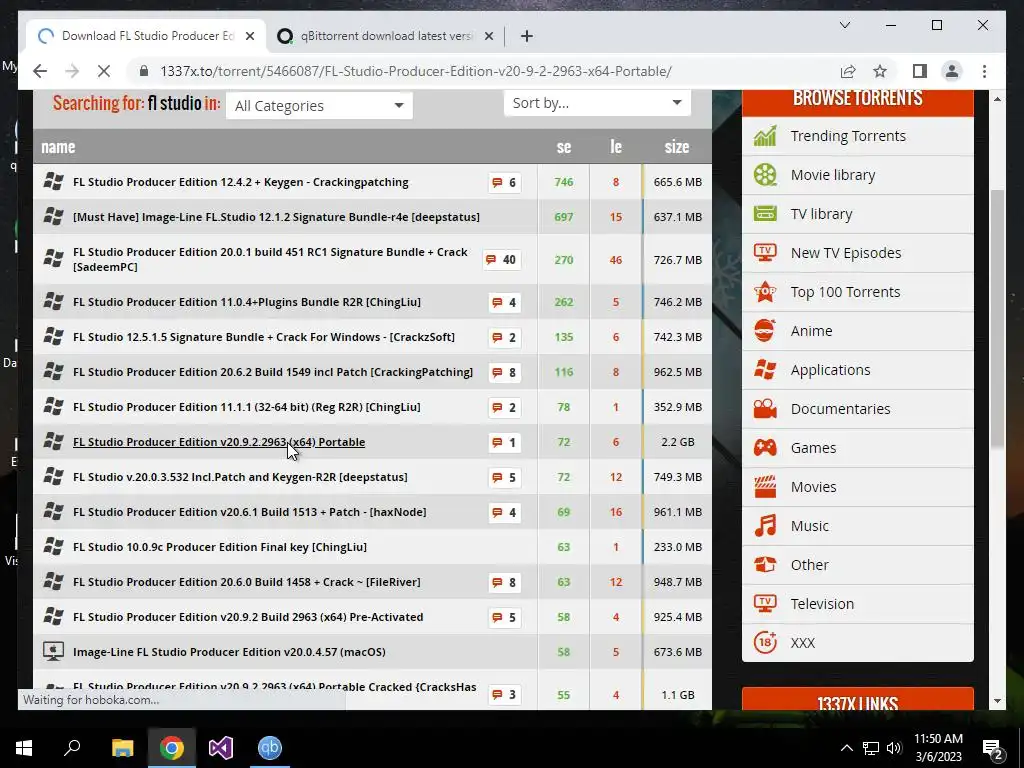
Task: Click the 2.2 GB size cell
Action: (x=677, y=442)
